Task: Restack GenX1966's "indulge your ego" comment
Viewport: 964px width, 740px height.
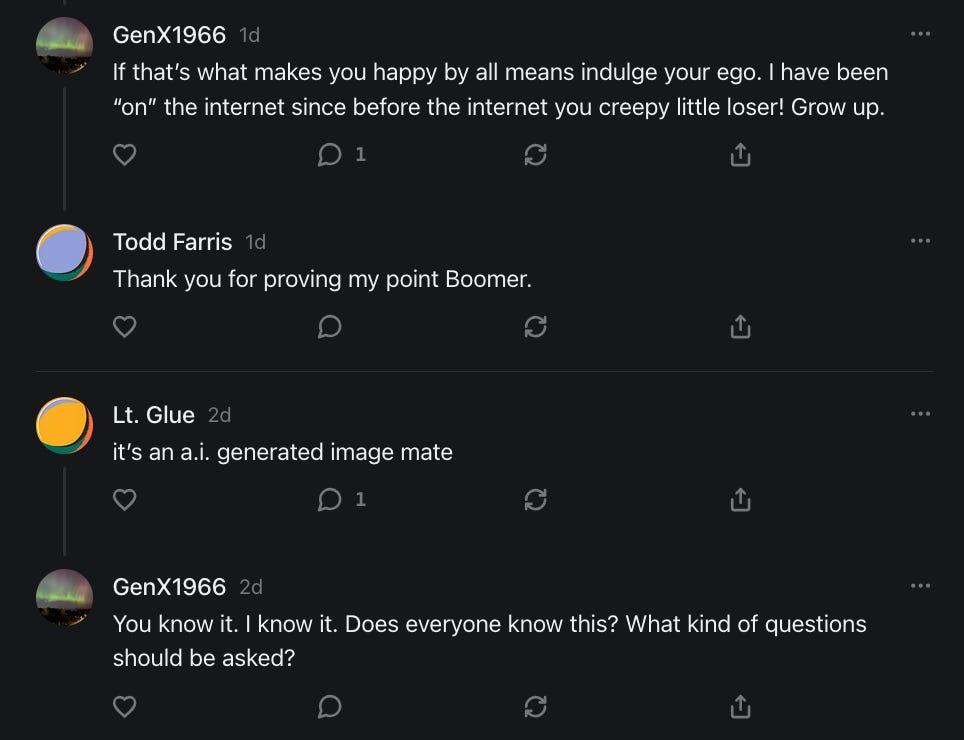Action: click(x=535, y=155)
